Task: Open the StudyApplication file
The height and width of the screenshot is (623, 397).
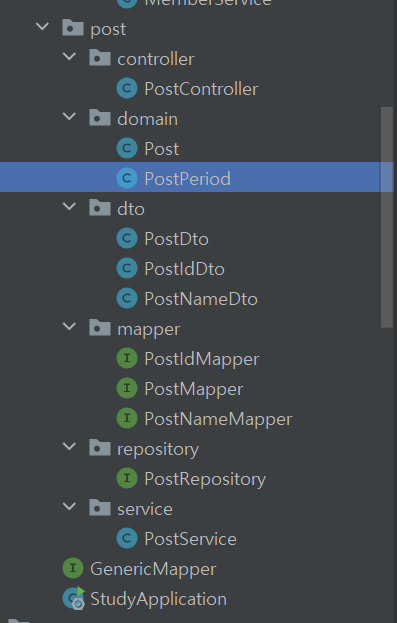Action: click(x=159, y=600)
